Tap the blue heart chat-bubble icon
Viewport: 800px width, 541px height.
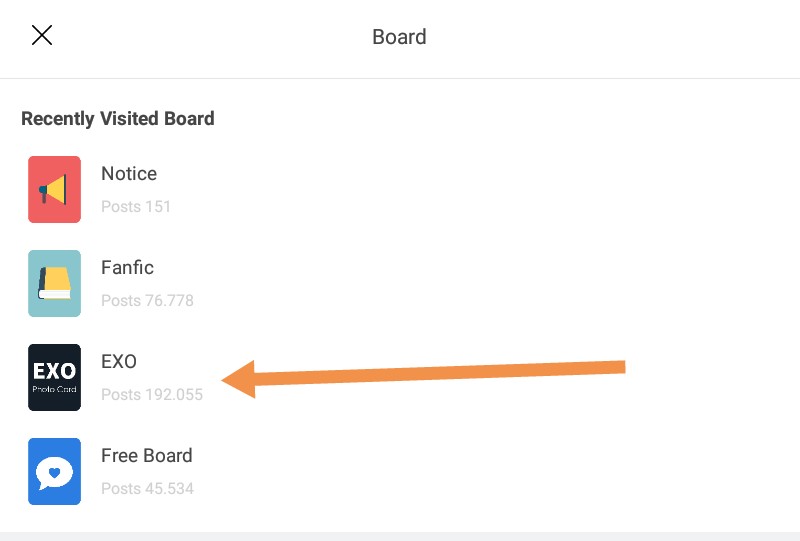tap(54, 471)
